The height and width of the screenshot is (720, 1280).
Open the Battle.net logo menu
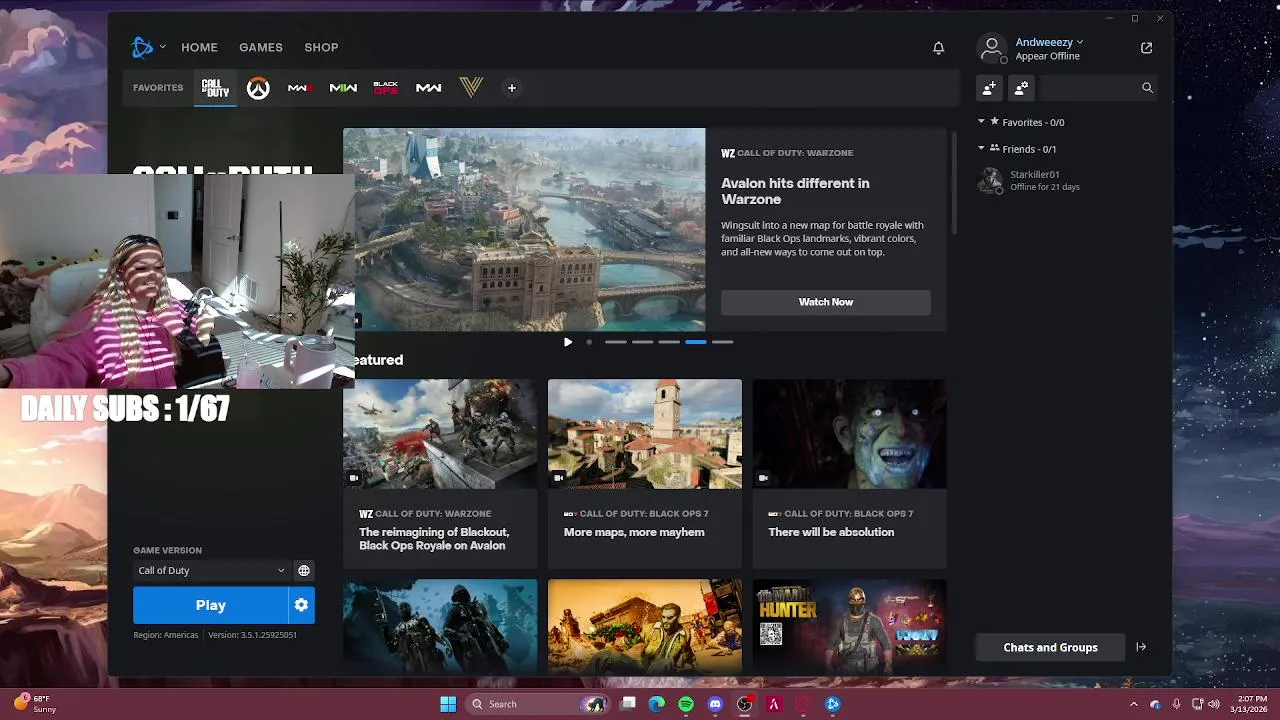pos(142,47)
